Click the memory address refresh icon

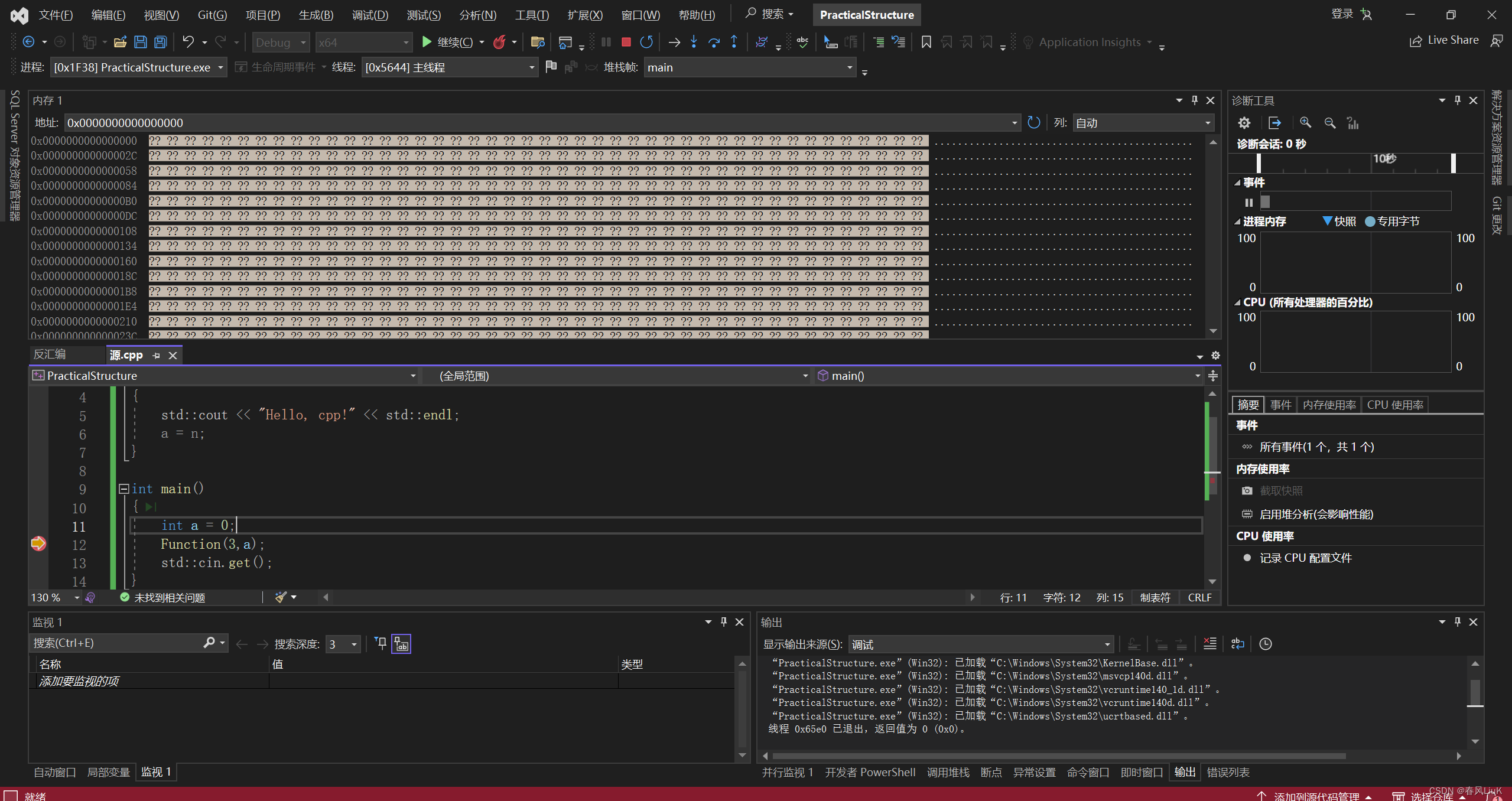tap(1033, 122)
